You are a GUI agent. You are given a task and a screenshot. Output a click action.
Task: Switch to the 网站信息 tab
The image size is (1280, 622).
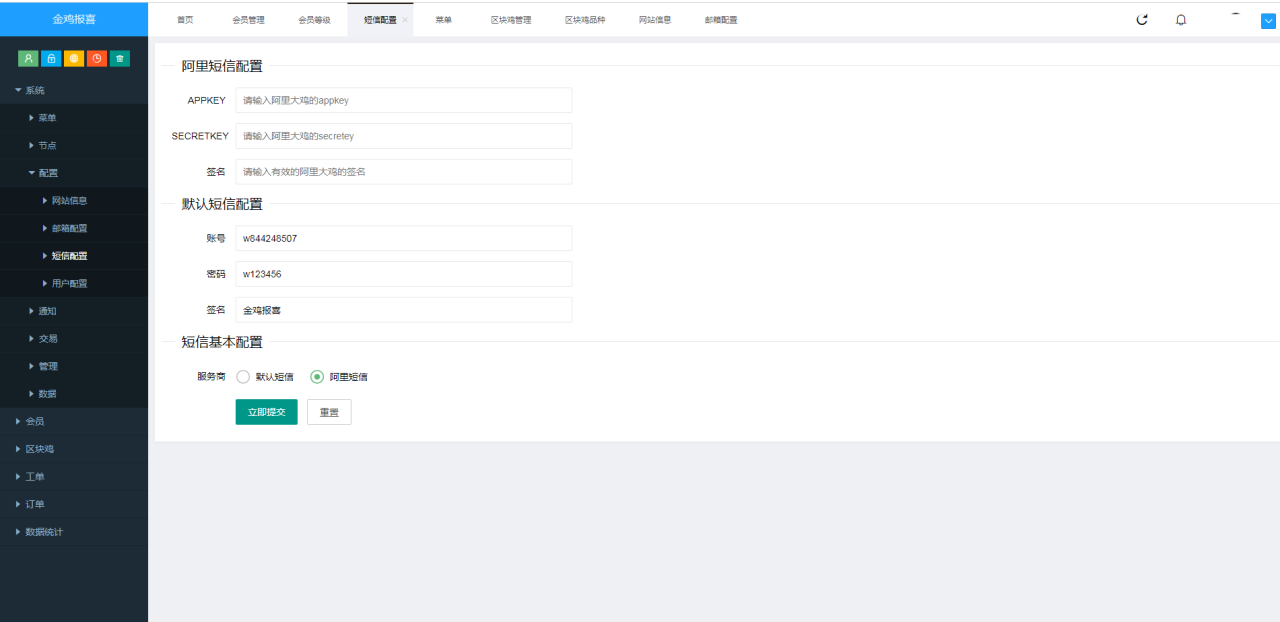coord(655,20)
